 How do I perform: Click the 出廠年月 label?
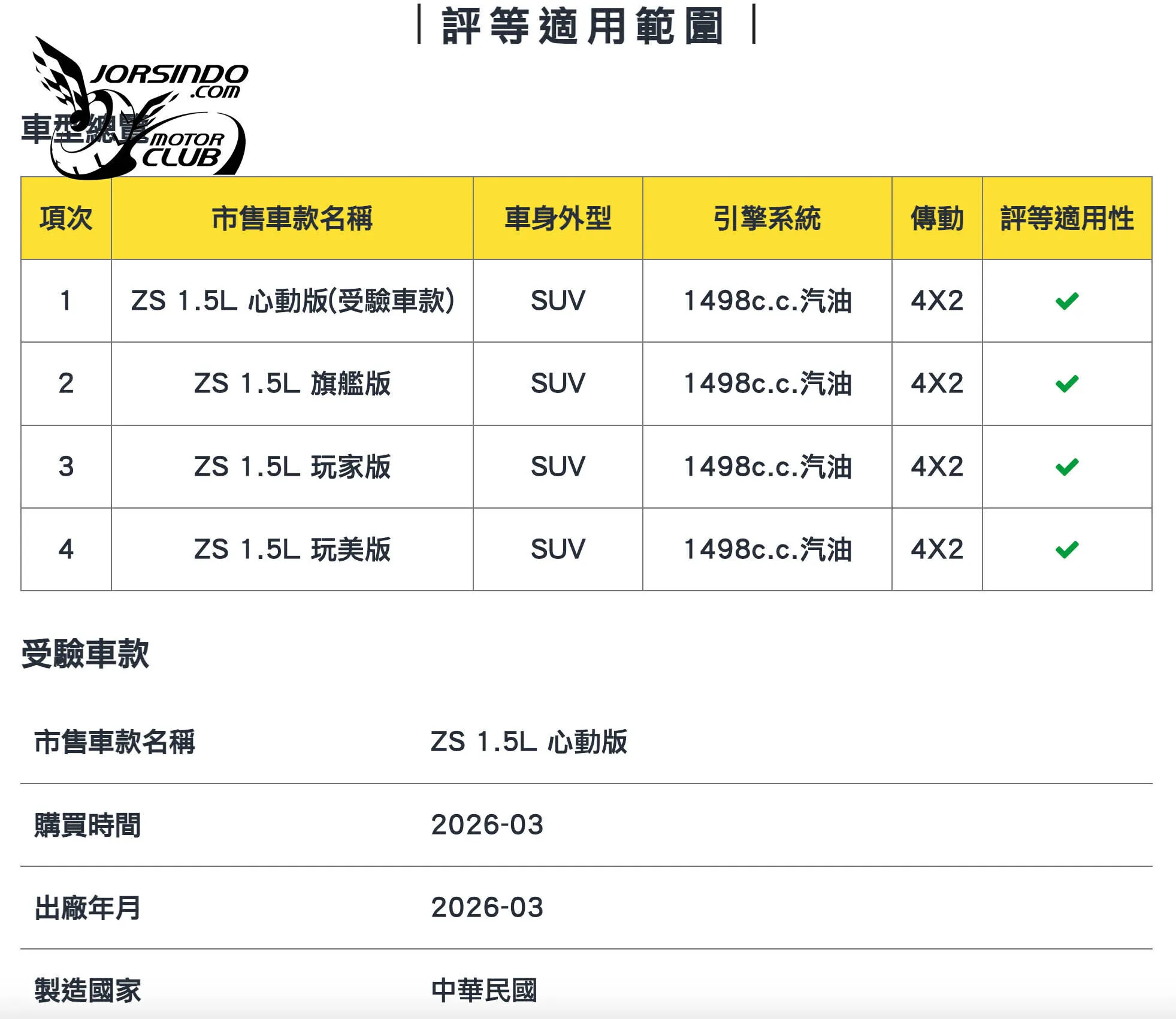coord(87,908)
